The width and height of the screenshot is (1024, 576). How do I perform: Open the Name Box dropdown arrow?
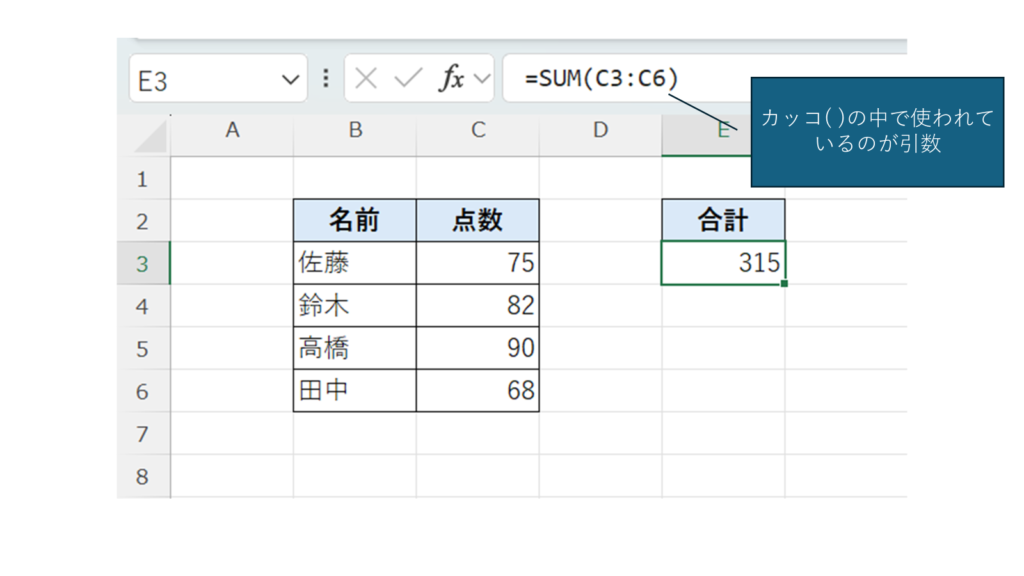tap(291, 80)
